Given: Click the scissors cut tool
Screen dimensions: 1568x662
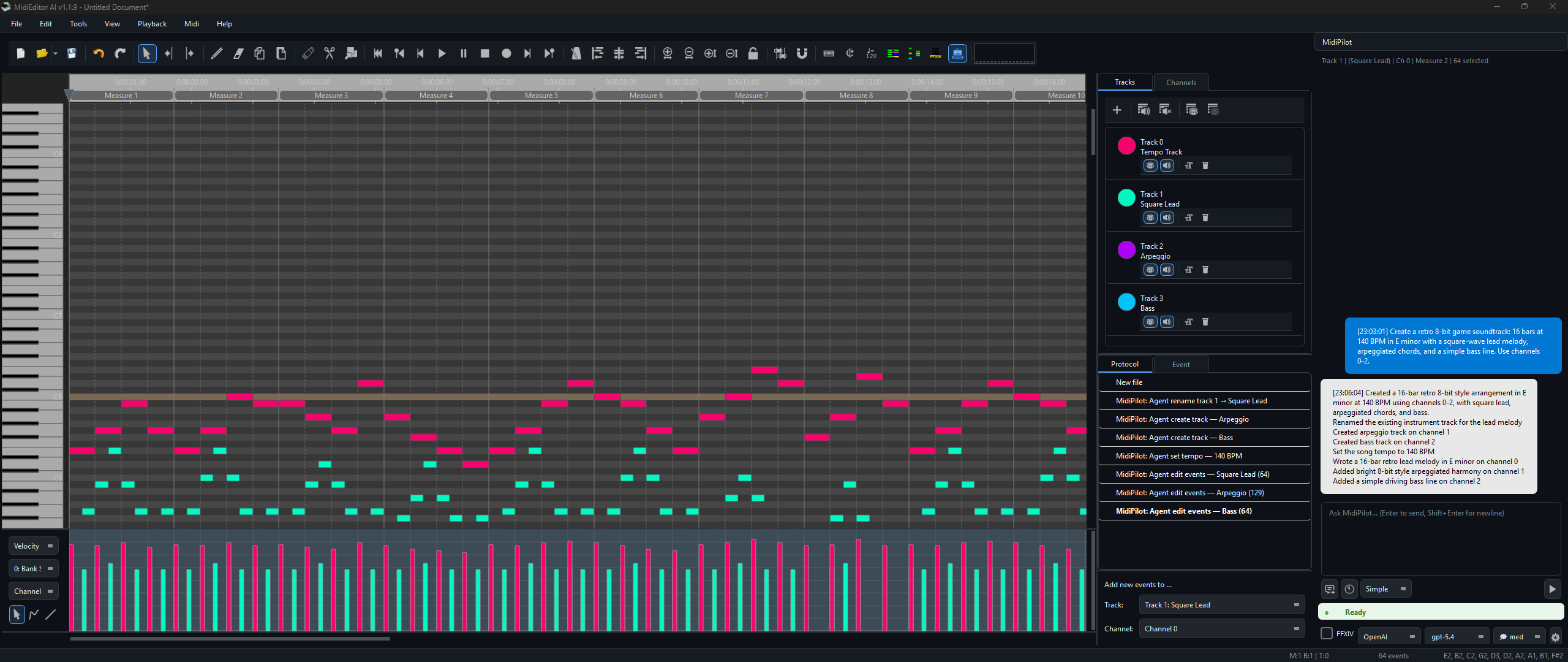Looking at the screenshot, I should [x=330, y=54].
